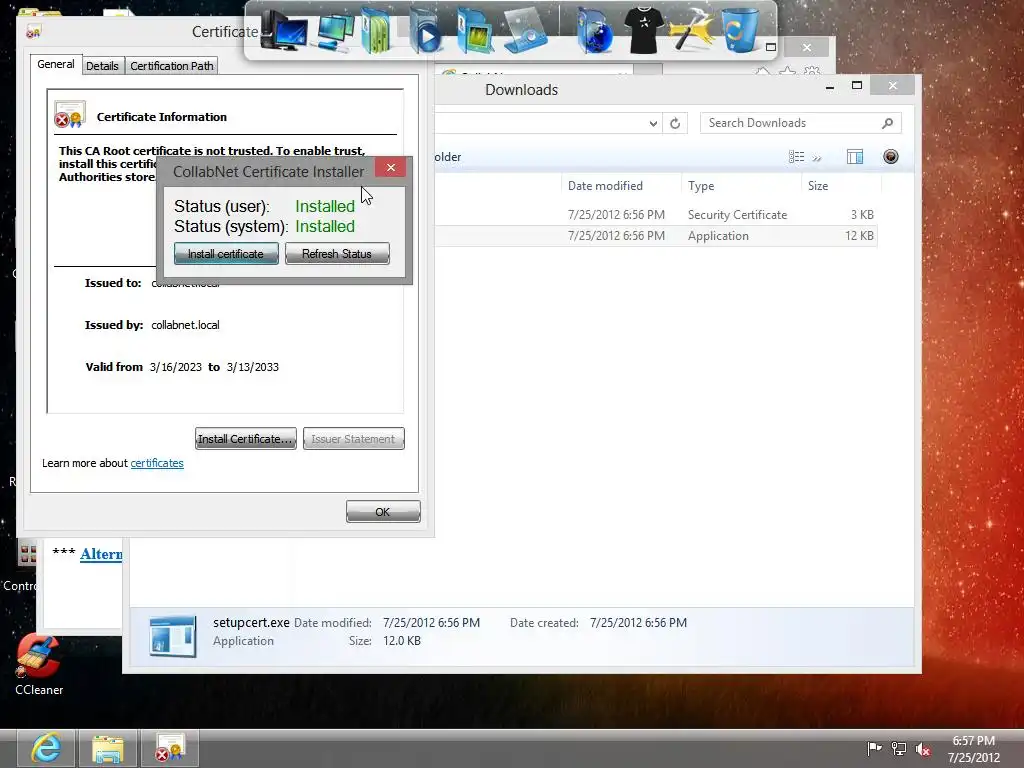
Task: Click OK in the Certificate dialog
Action: pyautogui.click(x=383, y=511)
